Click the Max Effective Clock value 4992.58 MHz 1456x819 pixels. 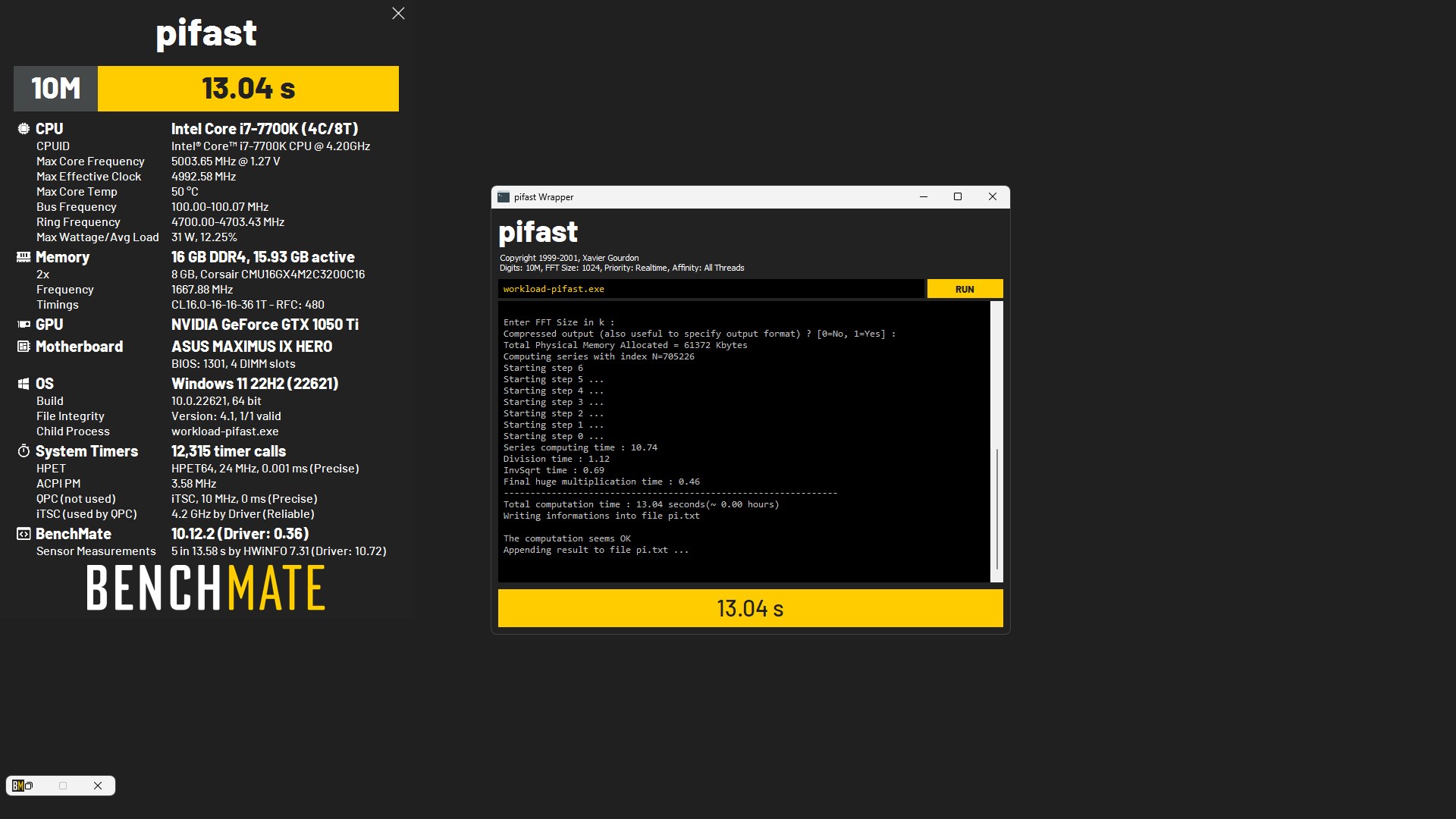[203, 177]
